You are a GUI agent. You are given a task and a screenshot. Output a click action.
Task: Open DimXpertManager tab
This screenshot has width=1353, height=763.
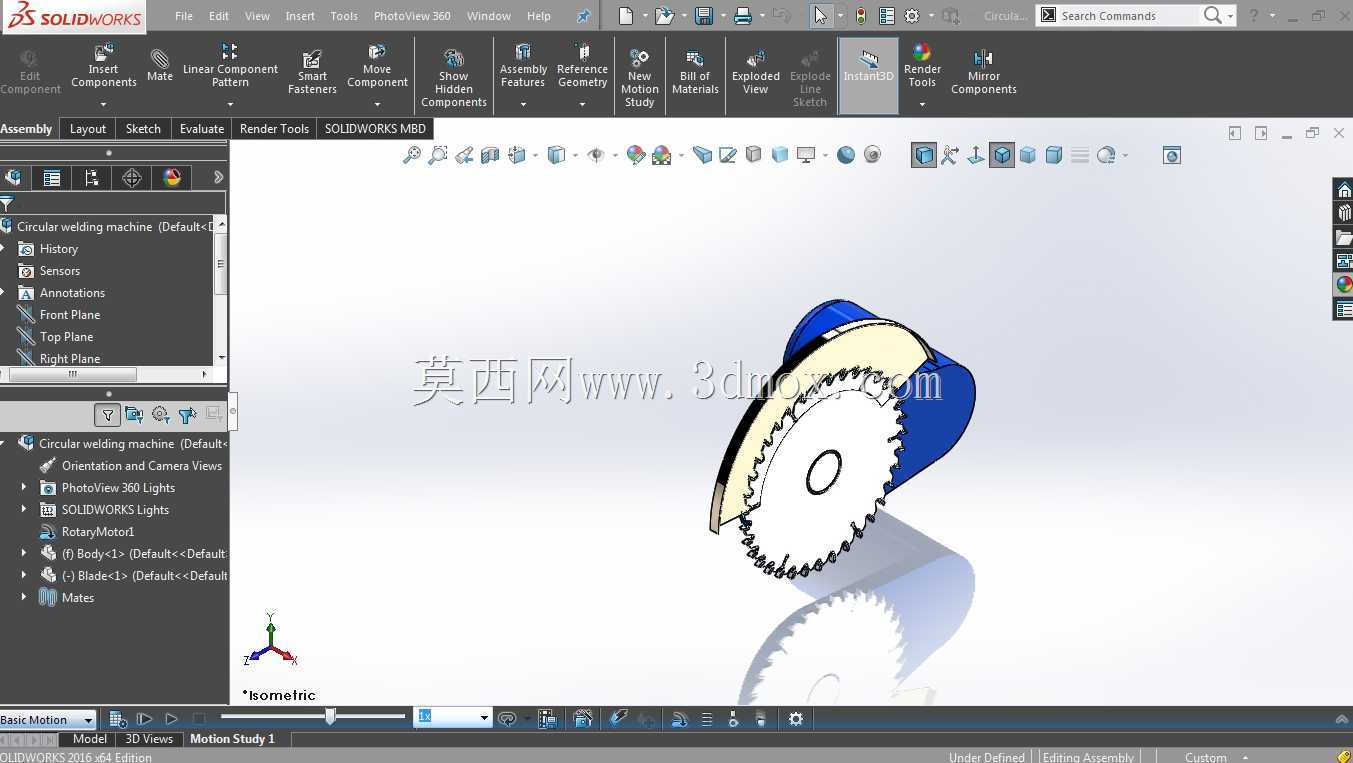(x=132, y=177)
